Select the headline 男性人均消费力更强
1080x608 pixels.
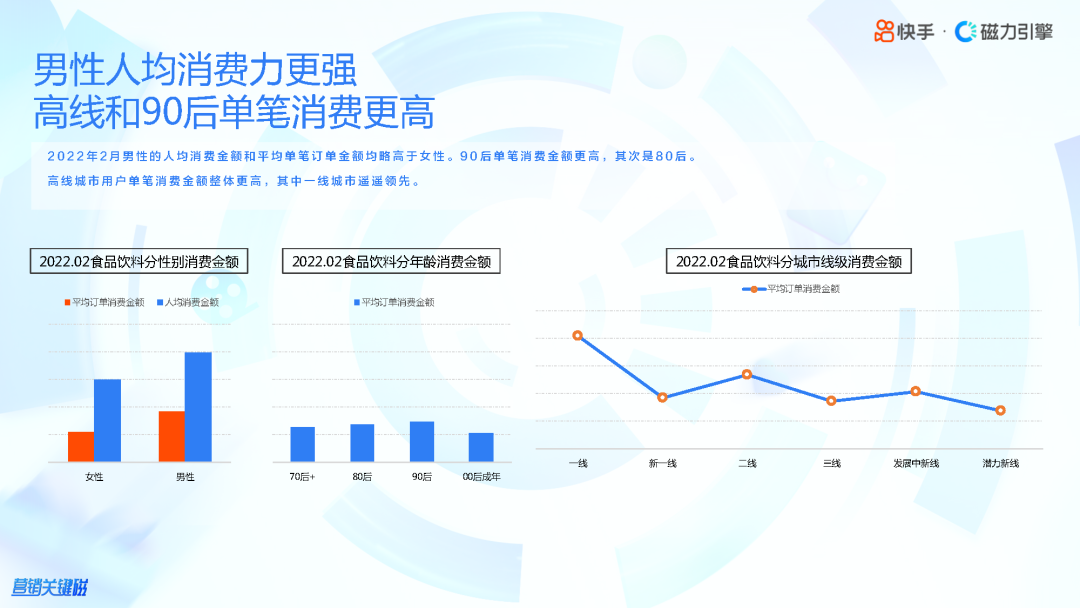click(195, 70)
